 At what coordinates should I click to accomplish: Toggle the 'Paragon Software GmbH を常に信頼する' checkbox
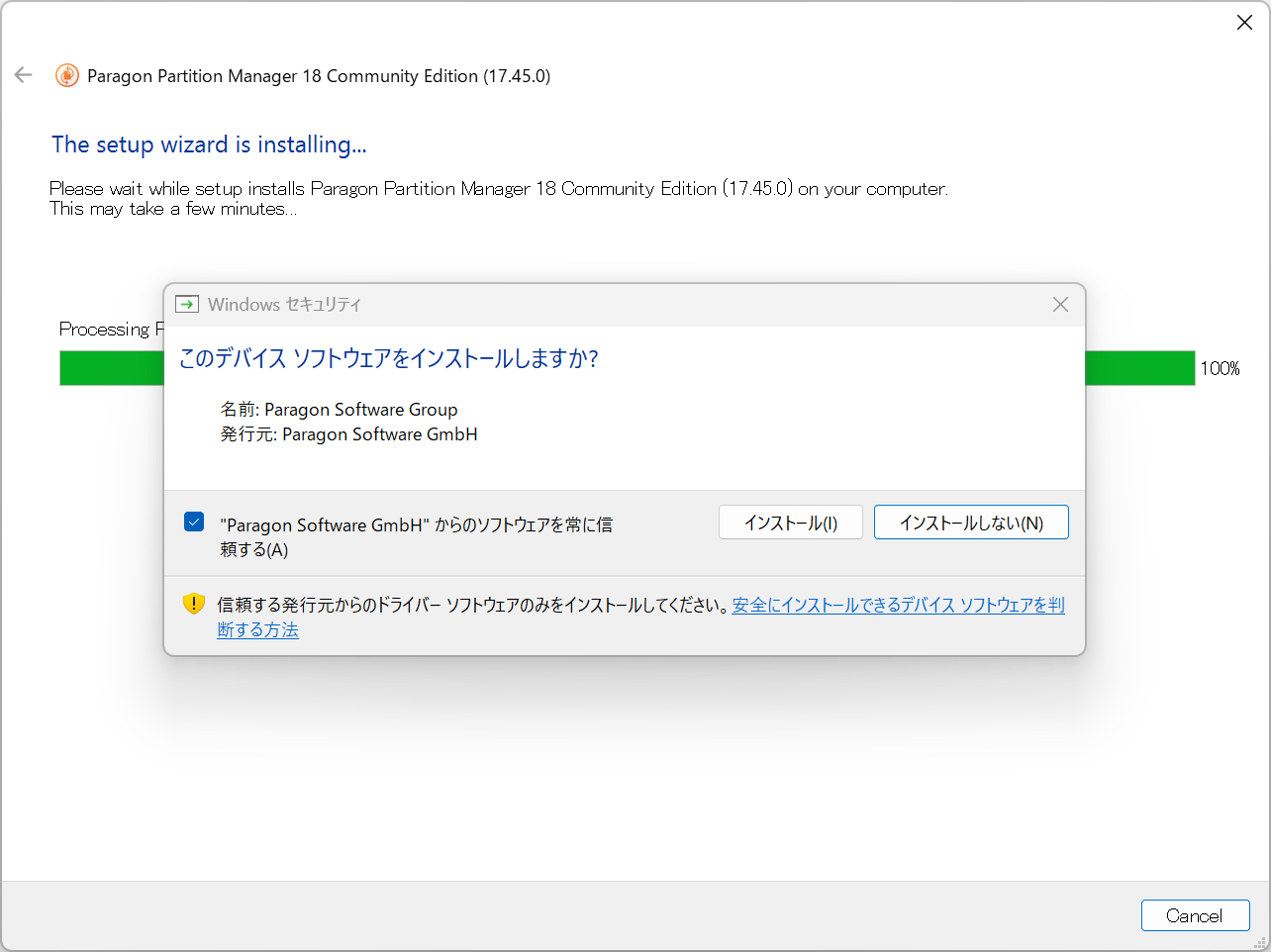click(194, 521)
